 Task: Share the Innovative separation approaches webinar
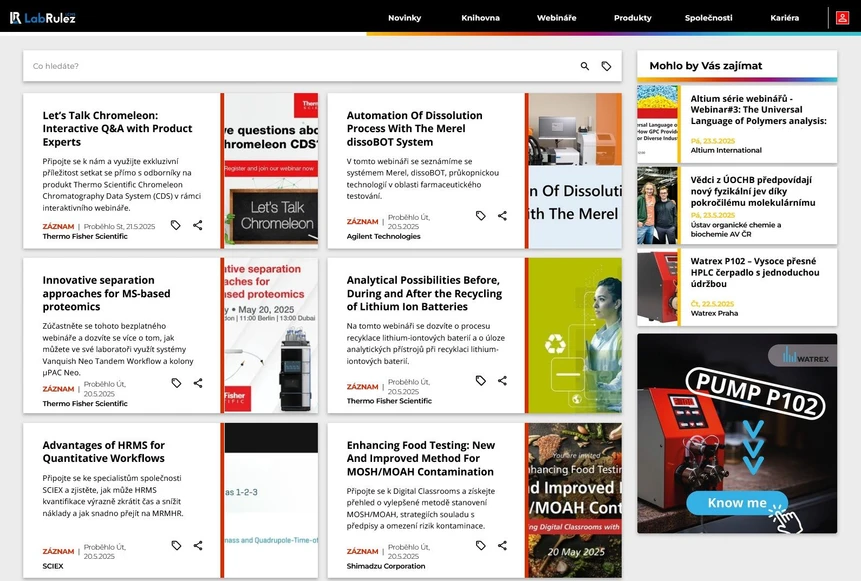pyautogui.click(x=198, y=383)
